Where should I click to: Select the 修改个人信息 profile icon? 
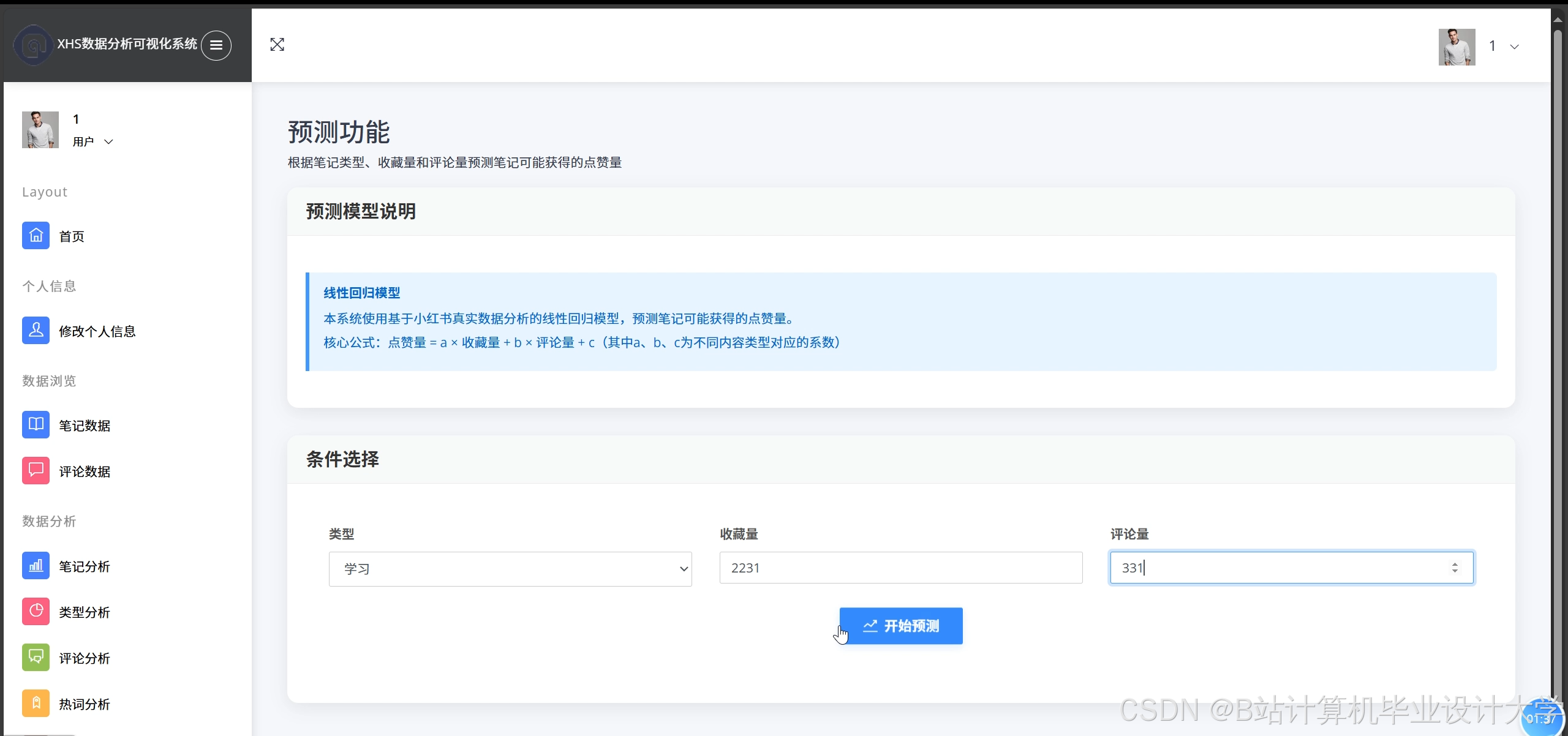pyautogui.click(x=36, y=330)
